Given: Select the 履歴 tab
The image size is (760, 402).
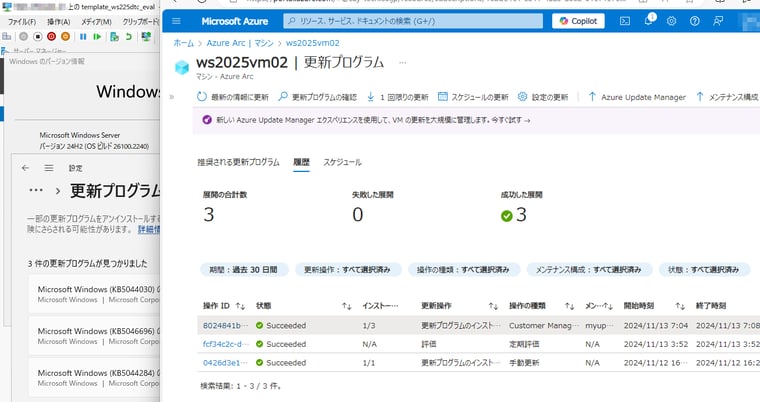Looking at the screenshot, I should pyautogui.click(x=301, y=162).
